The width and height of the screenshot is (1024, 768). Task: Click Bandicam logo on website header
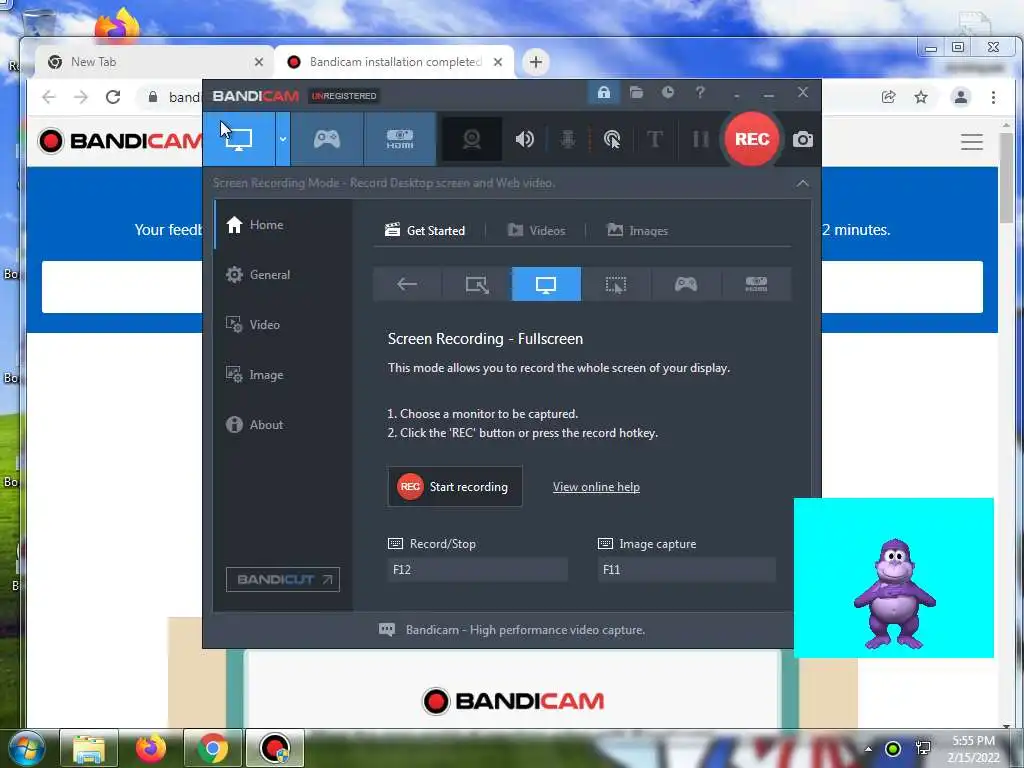tap(119, 141)
